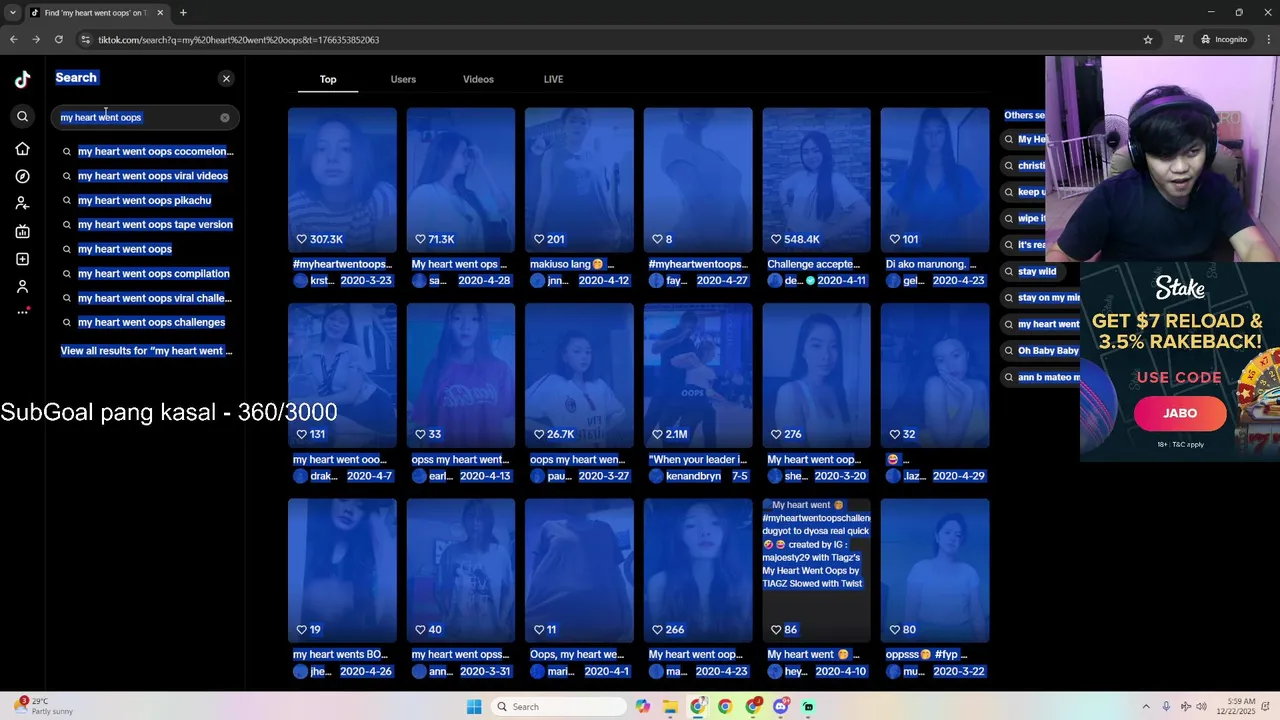The image size is (1280, 720).
Task: Open the volume speaker icon in the tray
Action: (x=1201, y=707)
